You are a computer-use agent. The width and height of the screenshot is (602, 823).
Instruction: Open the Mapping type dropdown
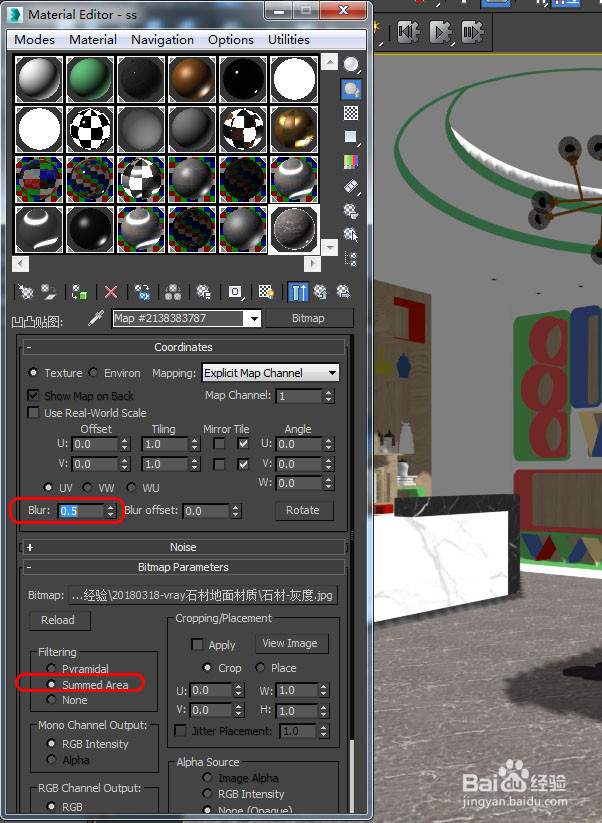271,373
